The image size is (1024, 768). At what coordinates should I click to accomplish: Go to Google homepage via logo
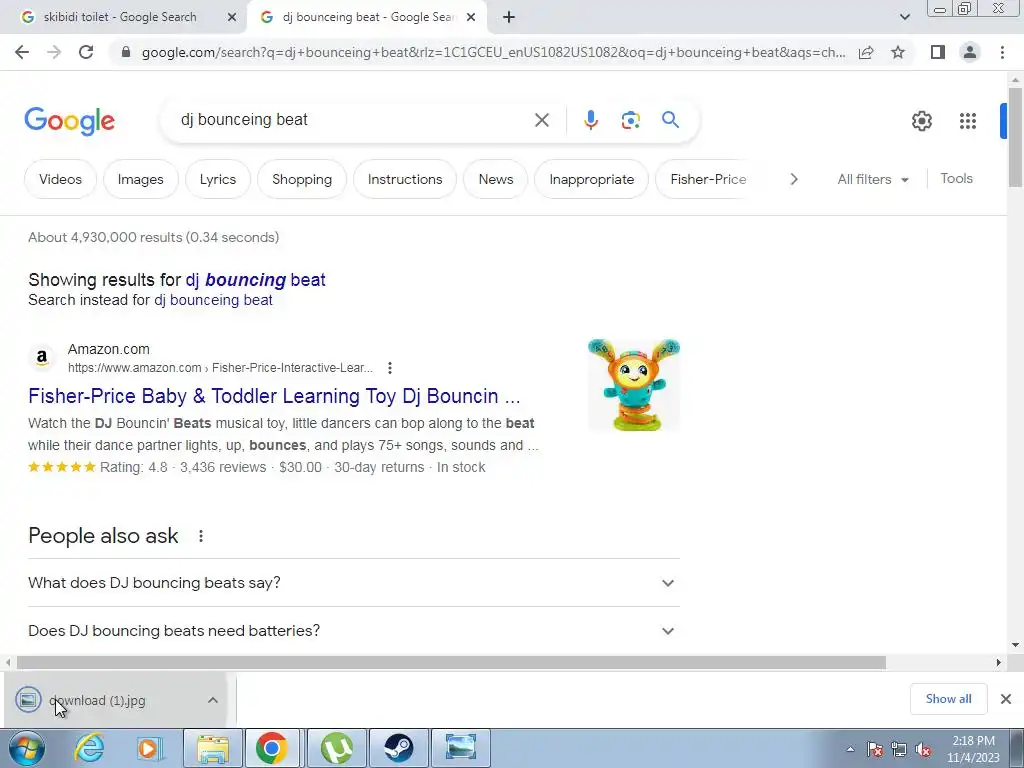(x=69, y=121)
